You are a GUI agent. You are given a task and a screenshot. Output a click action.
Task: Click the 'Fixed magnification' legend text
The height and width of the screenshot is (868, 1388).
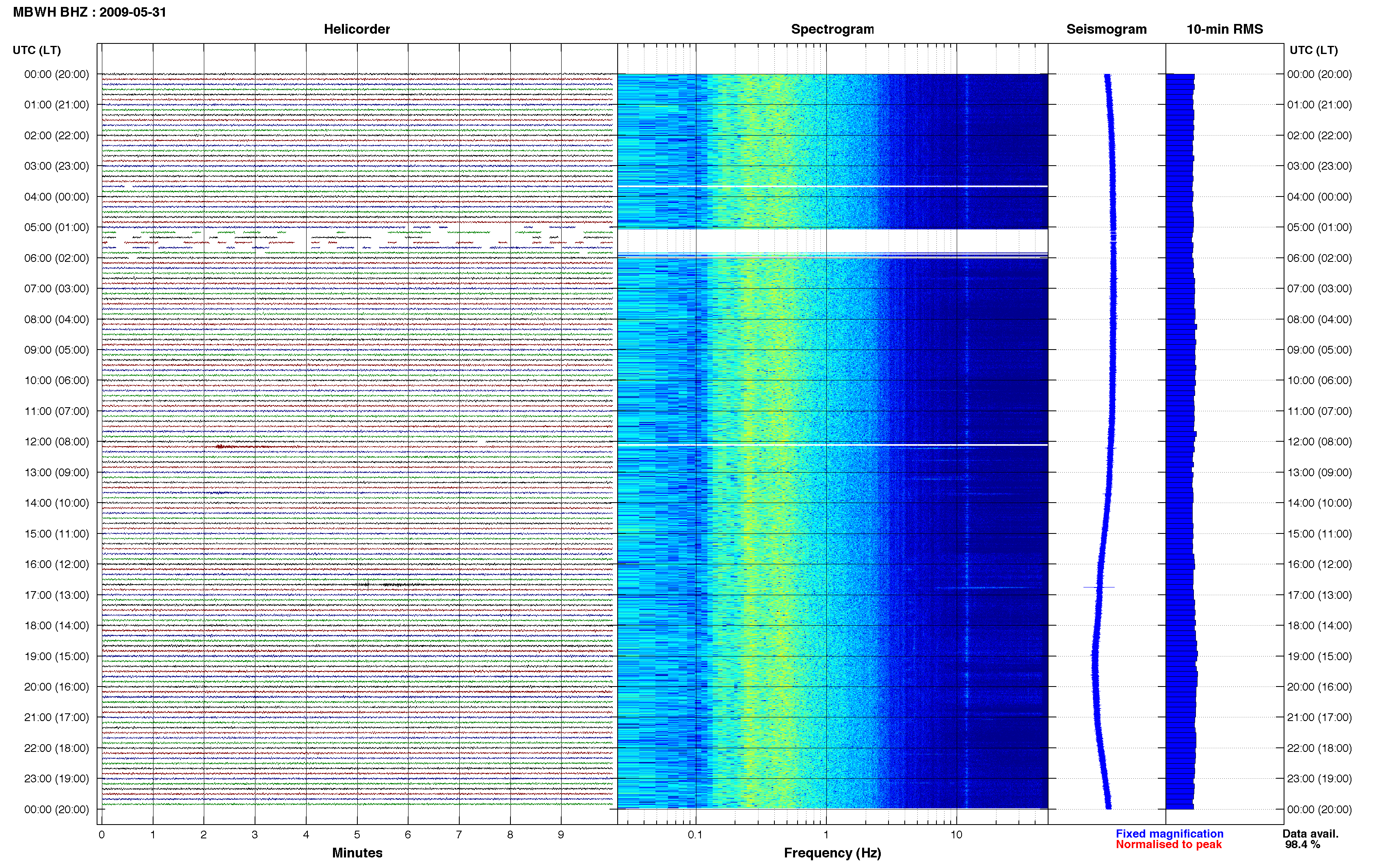click(1169, 833)
